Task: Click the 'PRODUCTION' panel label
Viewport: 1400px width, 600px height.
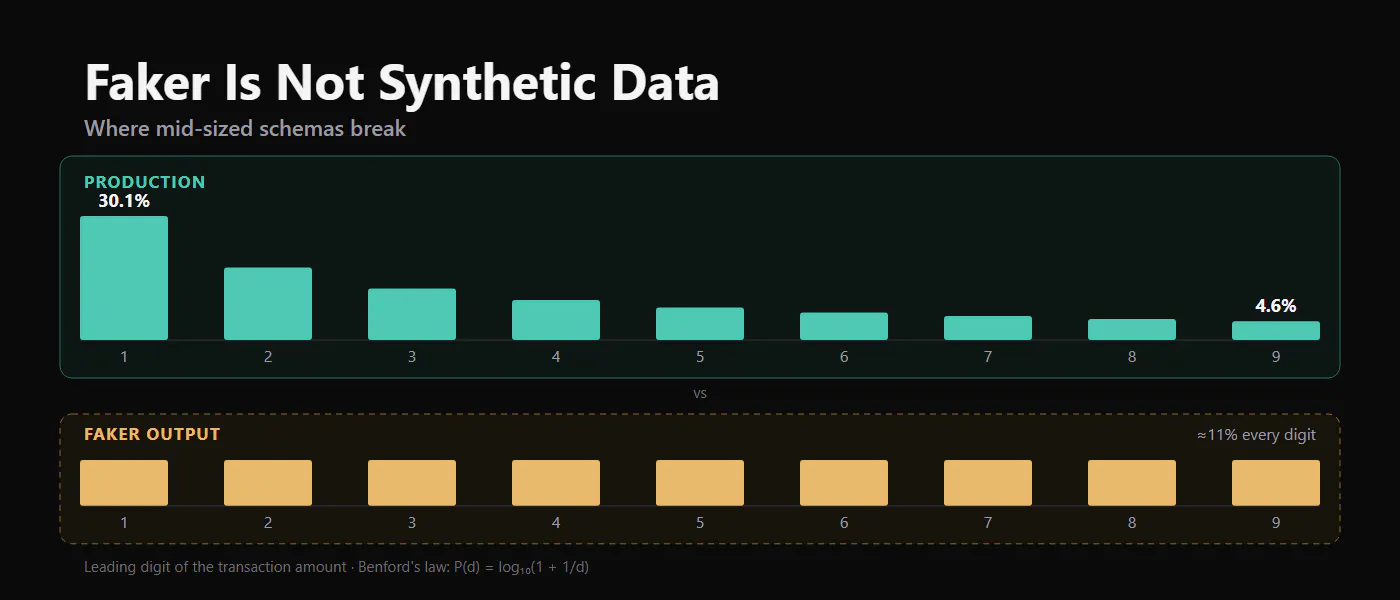Action: (x=145, y=182)
